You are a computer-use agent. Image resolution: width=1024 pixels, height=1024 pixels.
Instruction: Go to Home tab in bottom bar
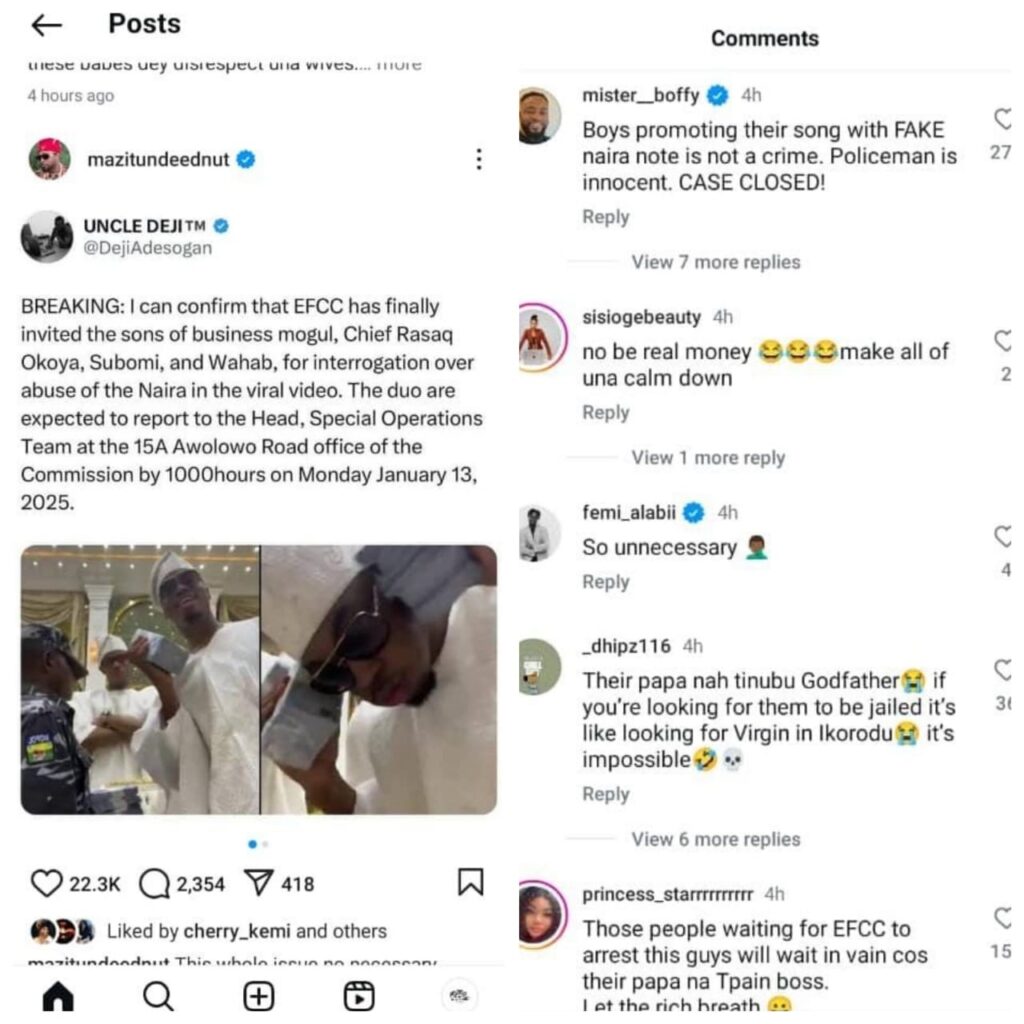coord(58,996)
